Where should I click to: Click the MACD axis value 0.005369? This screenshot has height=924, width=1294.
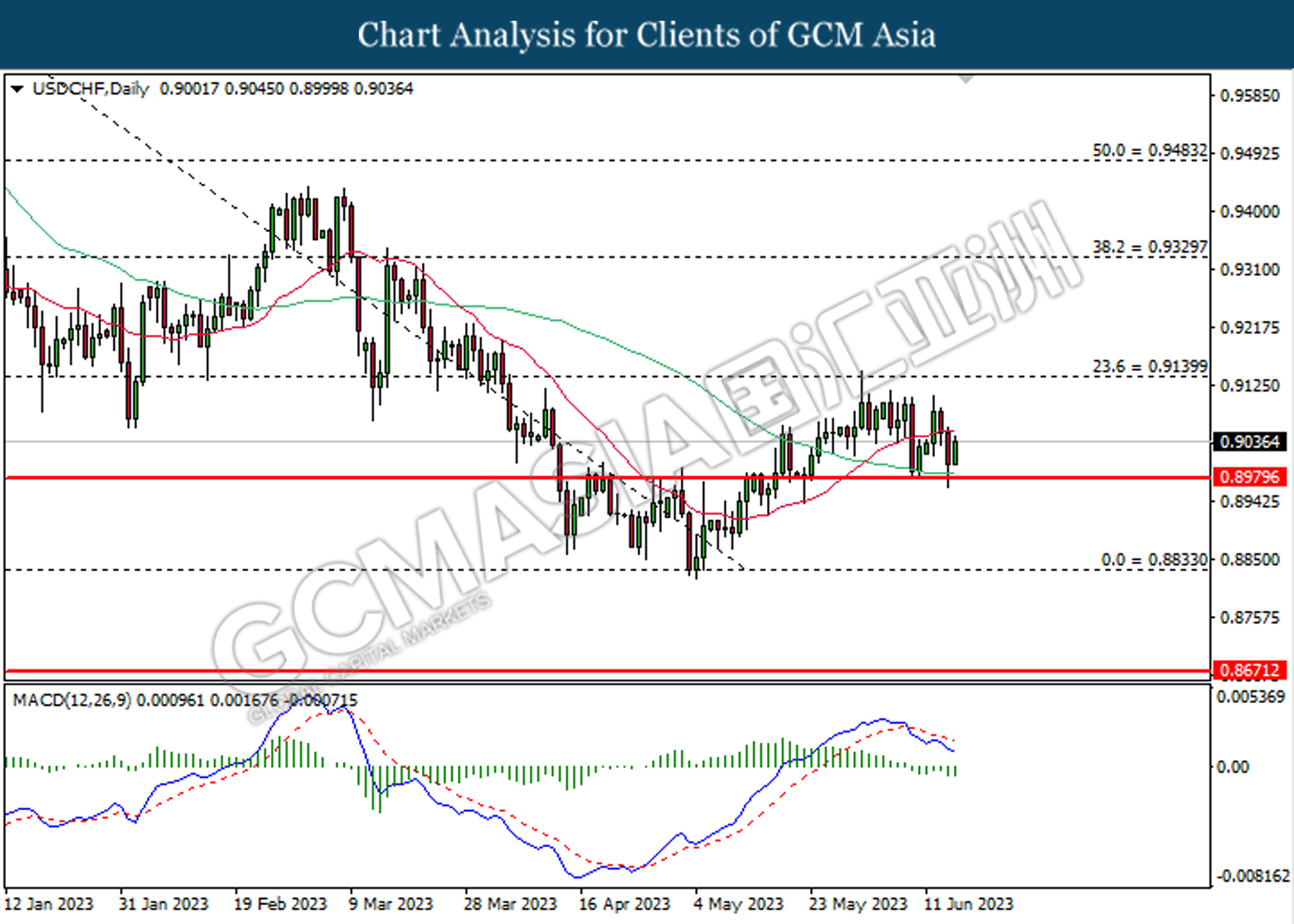tap(1251, 696)
